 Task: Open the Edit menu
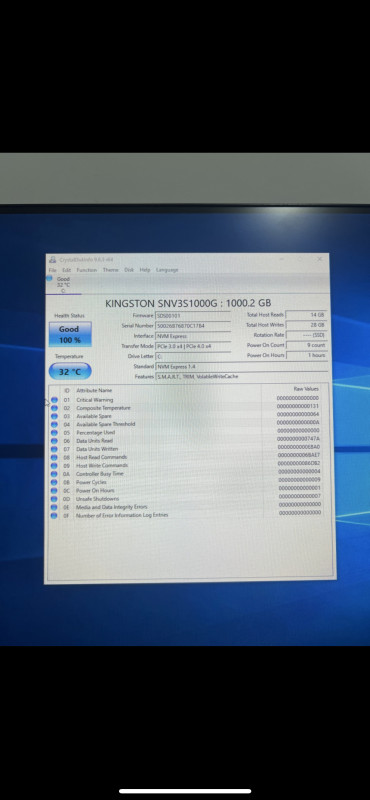coord(66,270)
